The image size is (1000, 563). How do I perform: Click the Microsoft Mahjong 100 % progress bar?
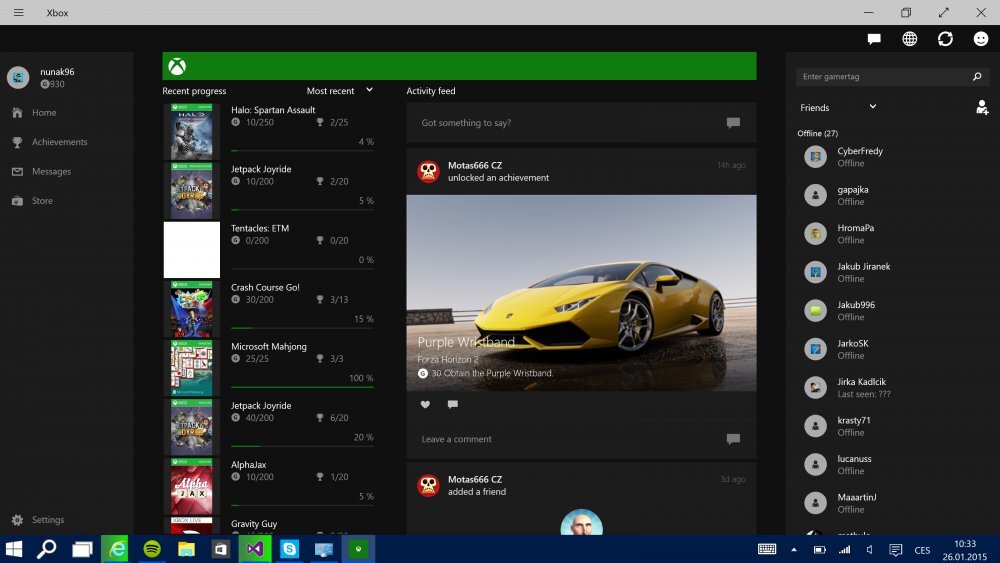click(x=302, y=387)
